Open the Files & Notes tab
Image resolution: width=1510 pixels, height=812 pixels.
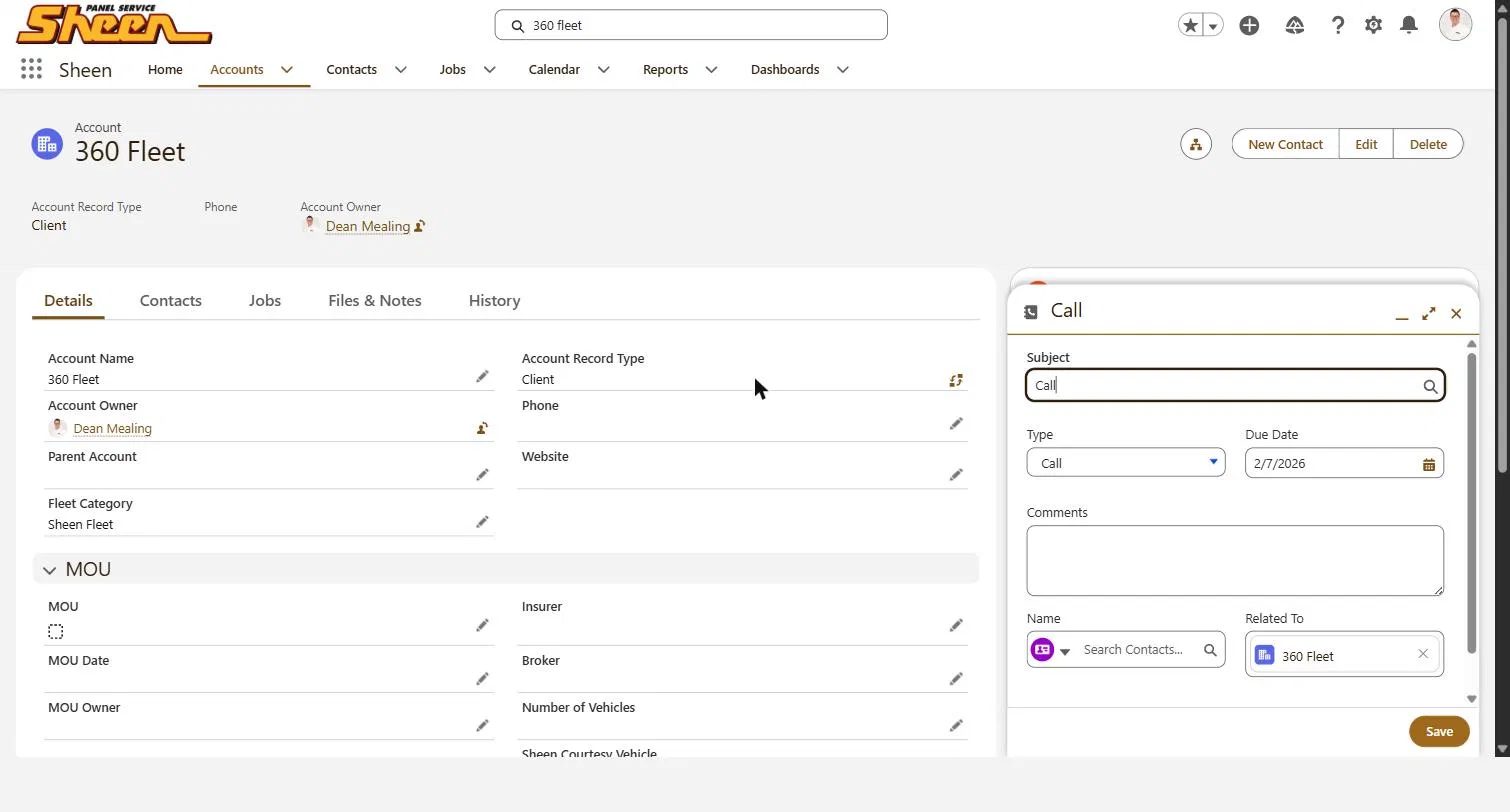(375, 301)
